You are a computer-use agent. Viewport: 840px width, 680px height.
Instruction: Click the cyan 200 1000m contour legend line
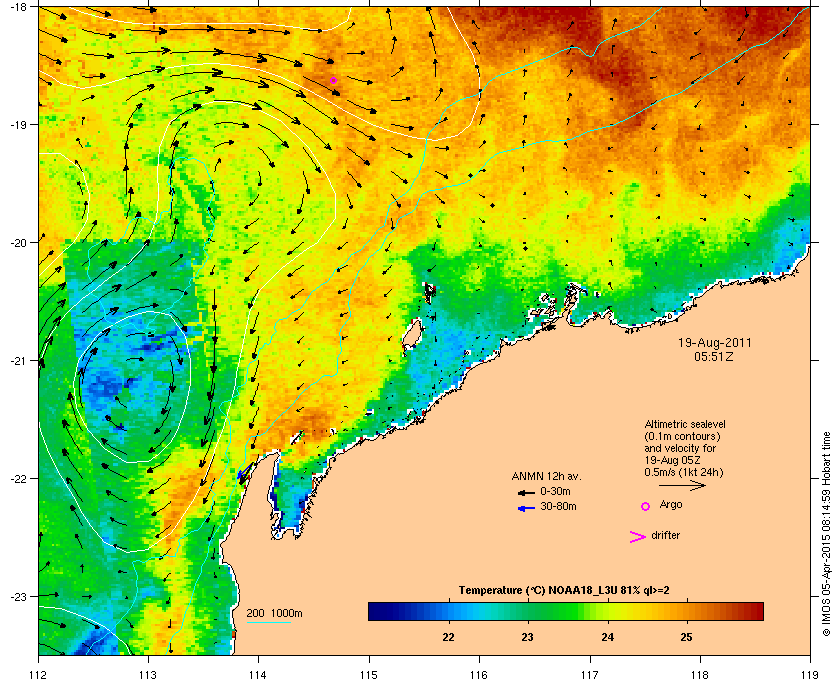(268, 622)
